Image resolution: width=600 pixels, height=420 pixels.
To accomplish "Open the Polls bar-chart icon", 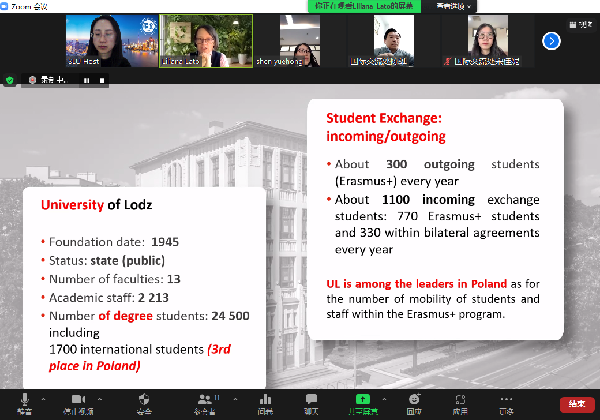I will pyautogui.click(x=265, y=404).
